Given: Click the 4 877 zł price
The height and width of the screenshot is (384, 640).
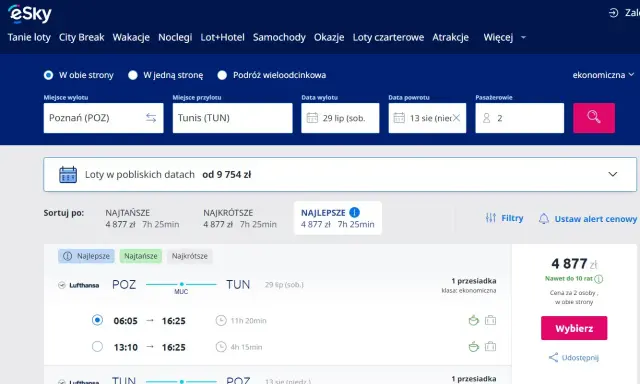Looking at the screenshot, I should [x=574, y=264].
